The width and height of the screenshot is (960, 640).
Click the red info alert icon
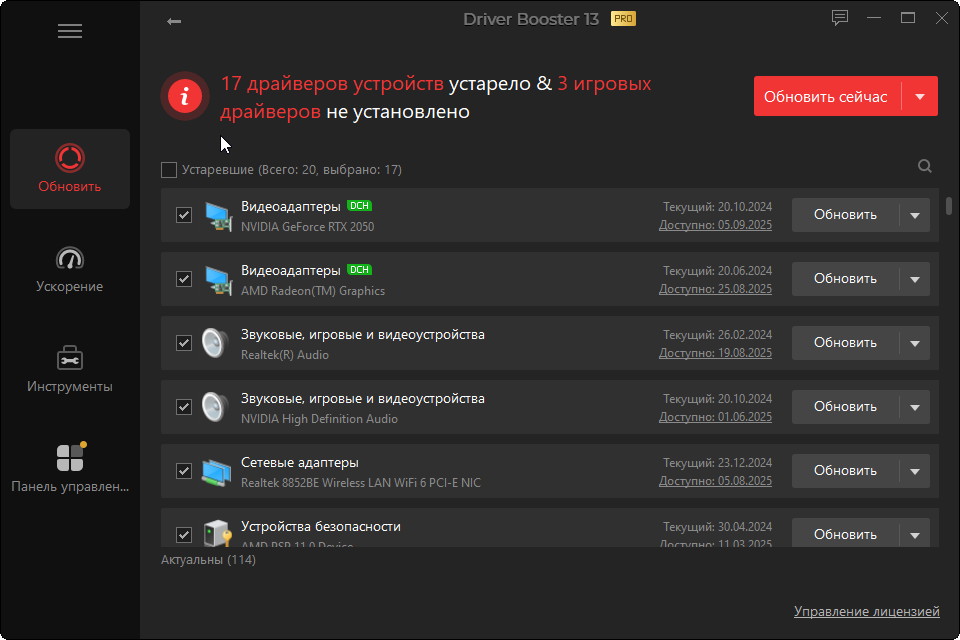[x=185, y=96]
